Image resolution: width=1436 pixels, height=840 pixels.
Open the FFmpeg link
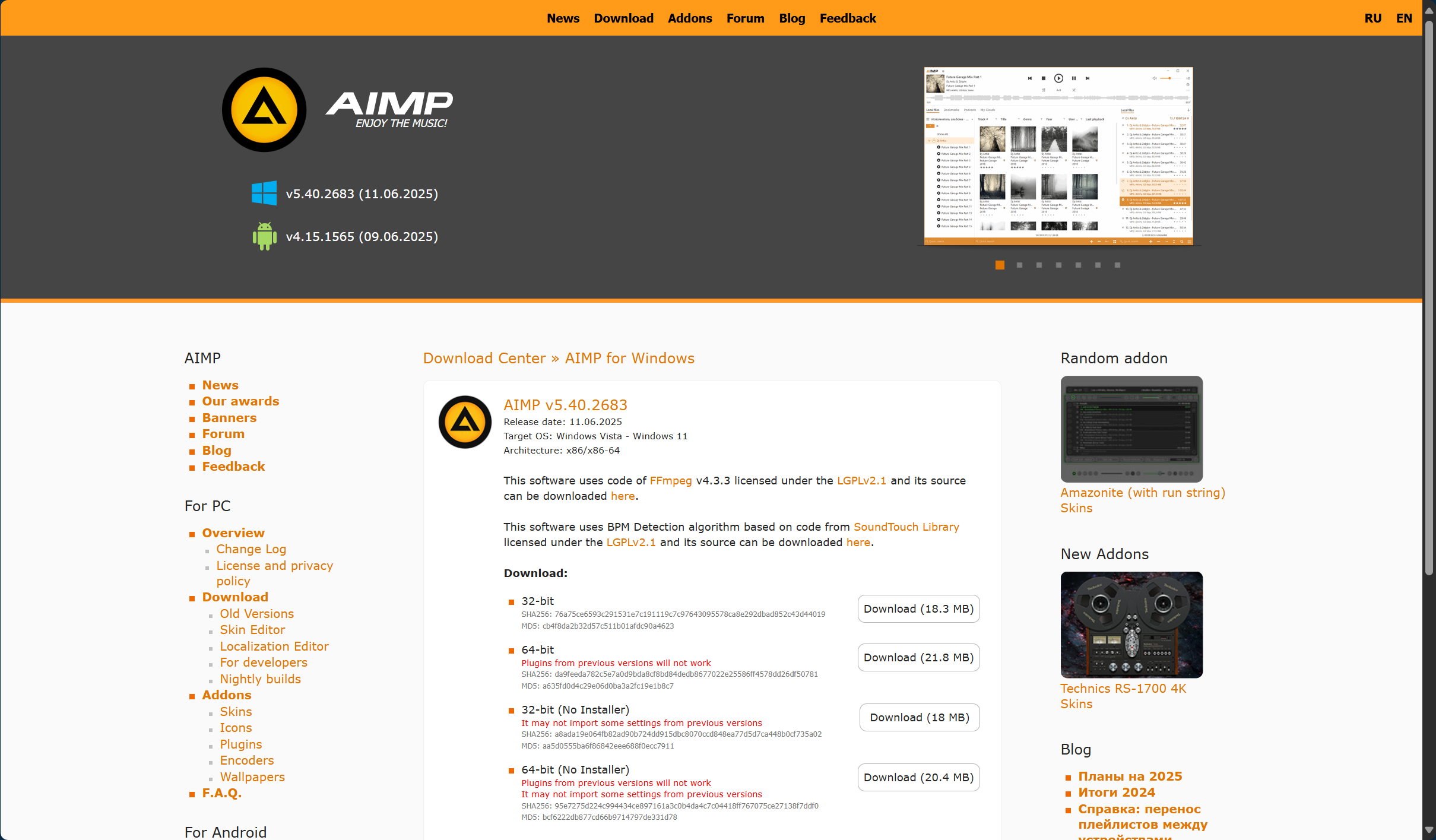point(671,481)
